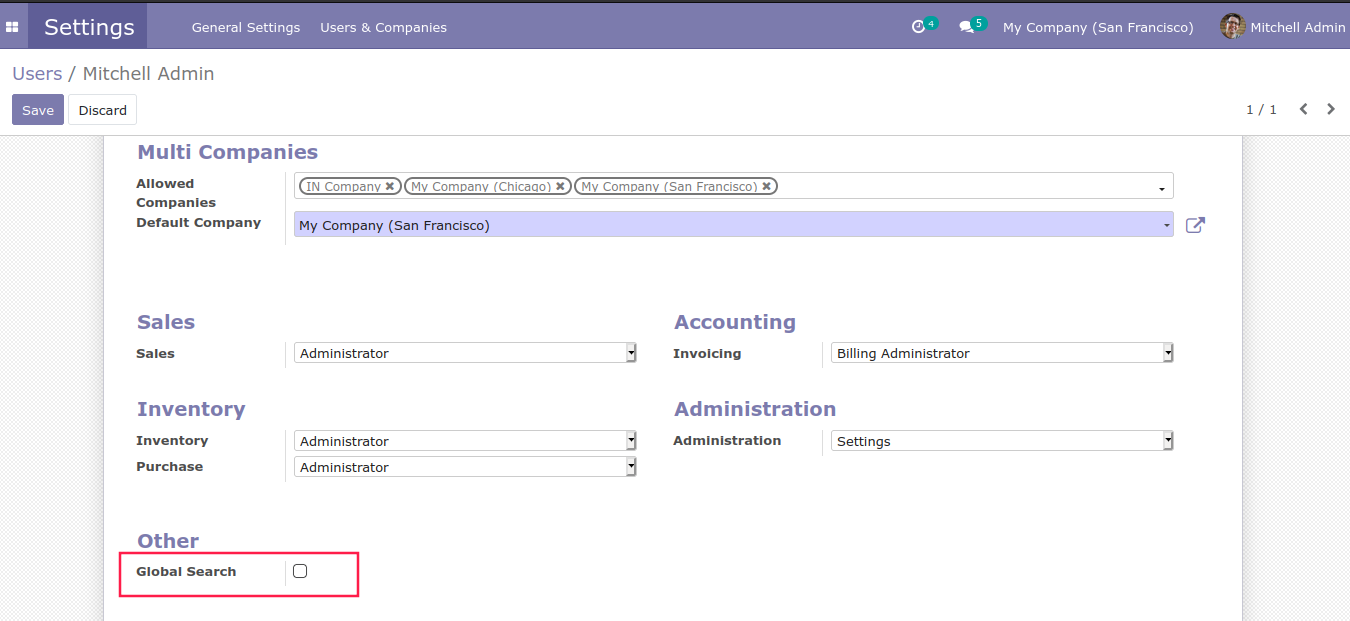The width and height of the screenshot is (1350, 621).
Task: Open the Users & Companies menu
Action: pos(383,27)
